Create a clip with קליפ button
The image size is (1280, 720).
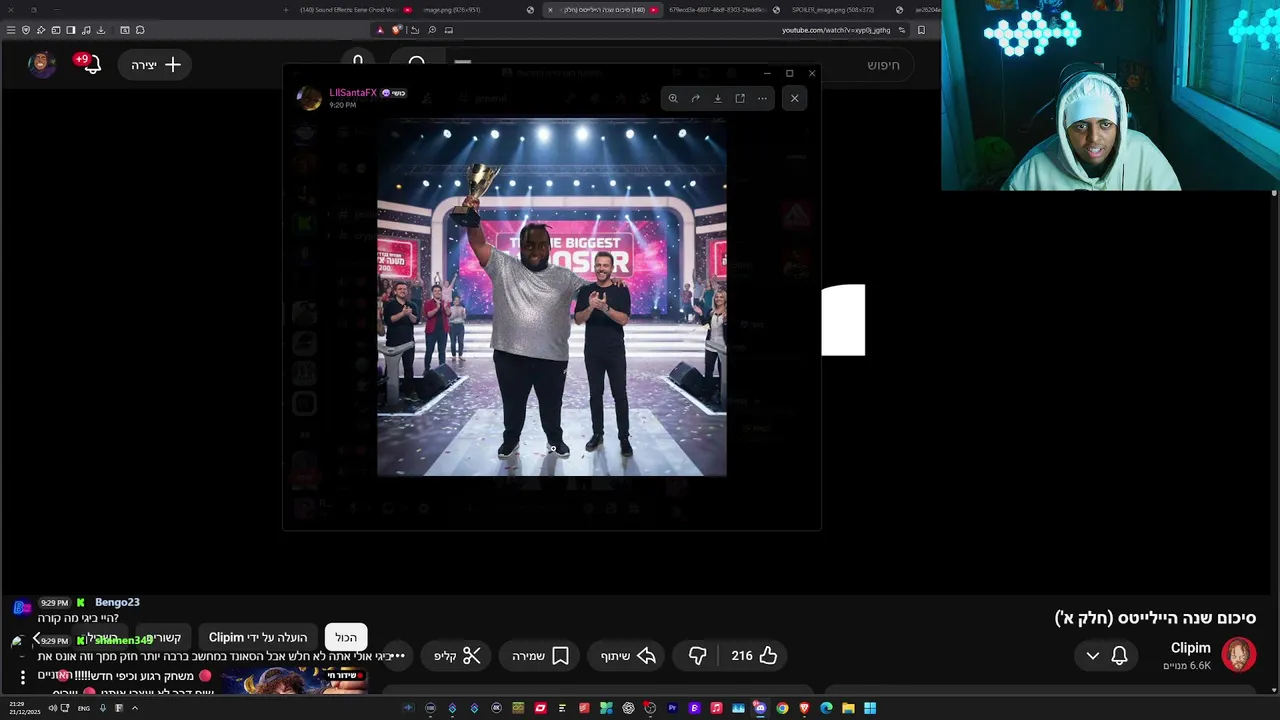(x=457, y=656)
